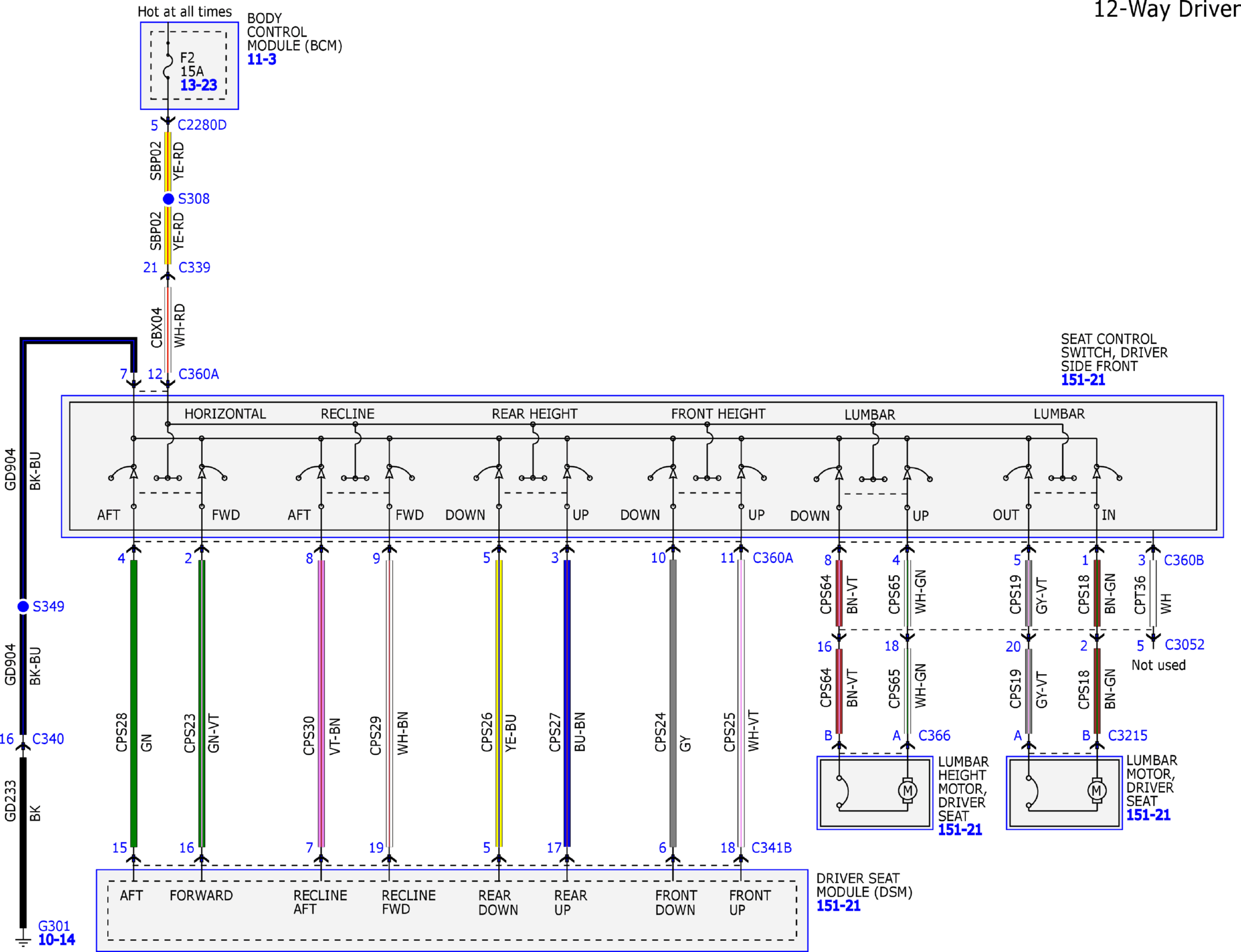Click the blue CPS27 BU-BN wire
Viewport: 1241px width, 952px height.
pos(567,703)
